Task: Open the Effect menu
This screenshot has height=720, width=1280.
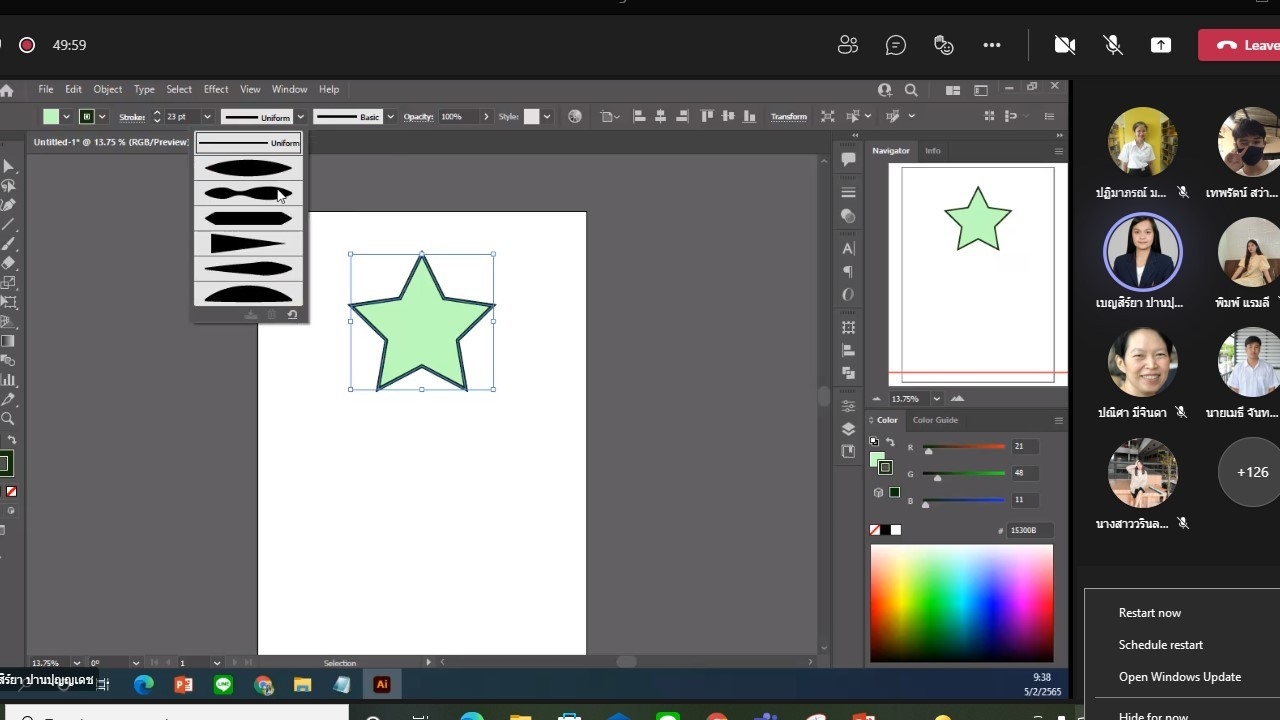Action: coord(216,89)
